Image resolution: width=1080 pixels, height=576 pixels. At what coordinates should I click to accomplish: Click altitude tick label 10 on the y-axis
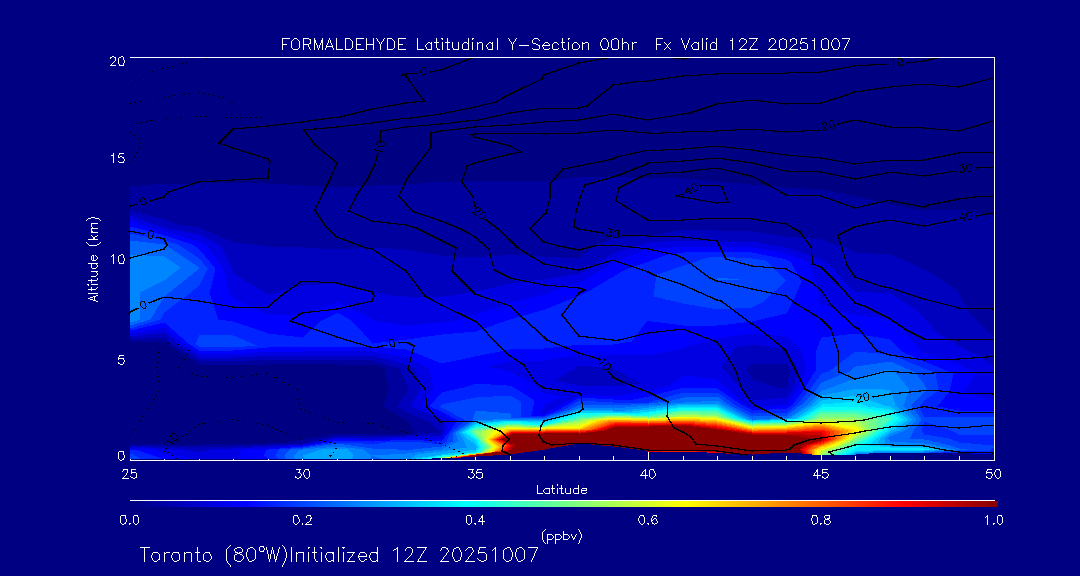pos(115,259)
